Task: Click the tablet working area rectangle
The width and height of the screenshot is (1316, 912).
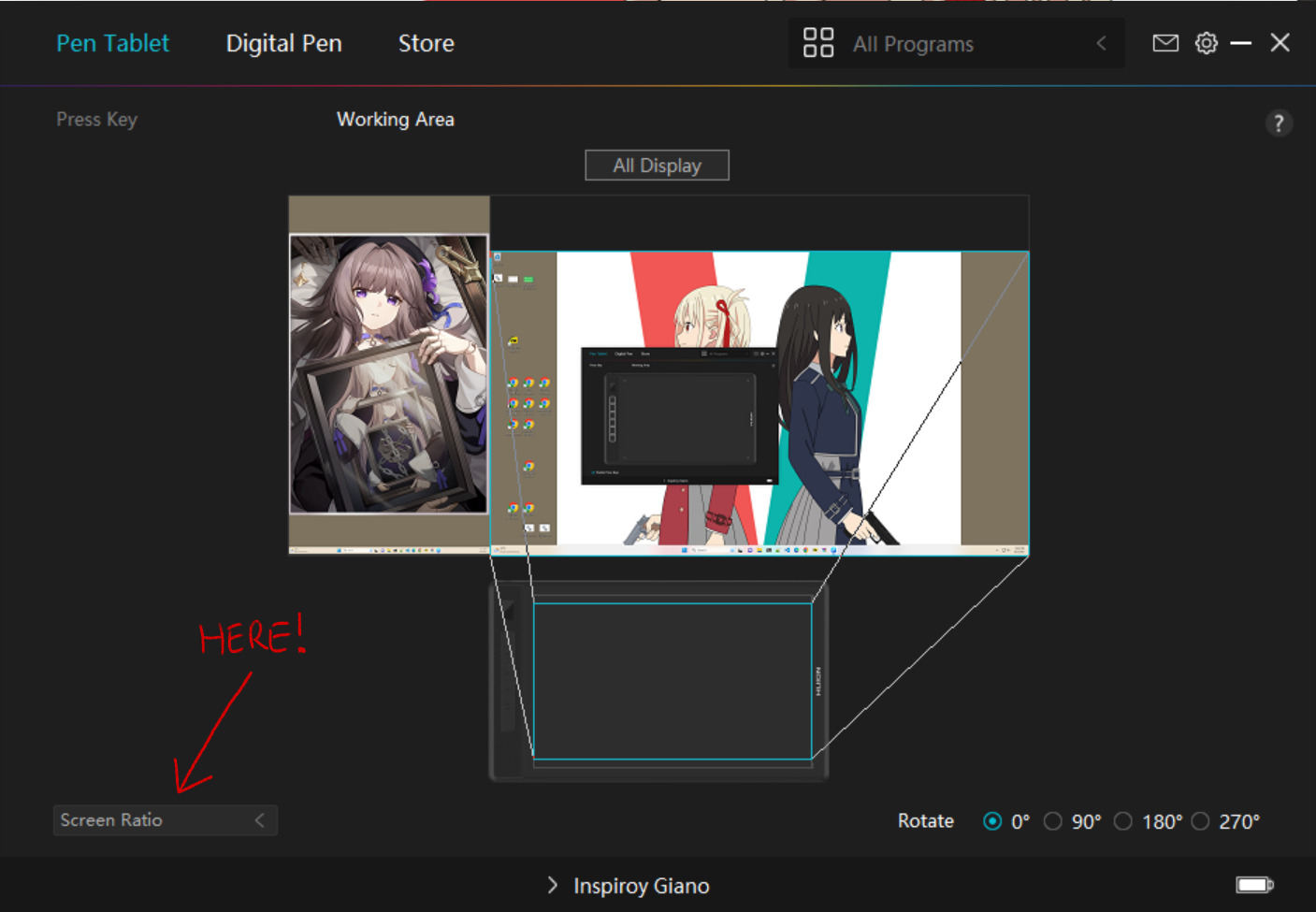Action: (x=672, y=681)
